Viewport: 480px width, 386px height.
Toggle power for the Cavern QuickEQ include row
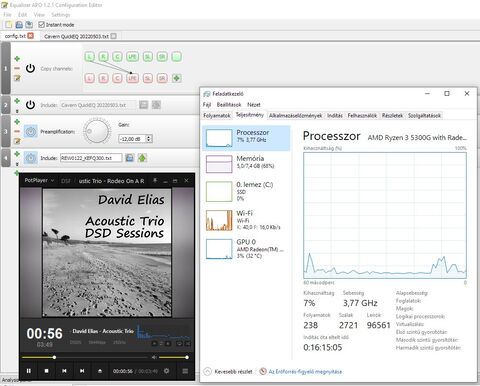coord(30,105)
